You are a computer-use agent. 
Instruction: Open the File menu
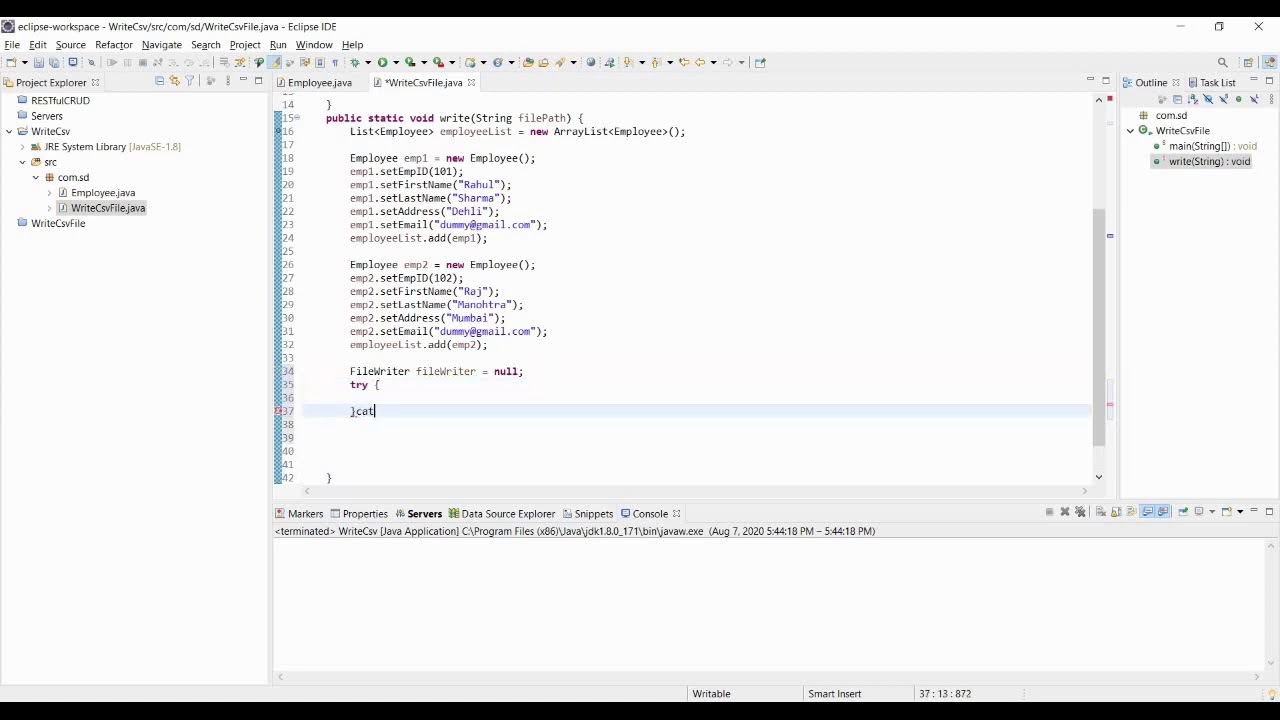(x=12, y=45)
